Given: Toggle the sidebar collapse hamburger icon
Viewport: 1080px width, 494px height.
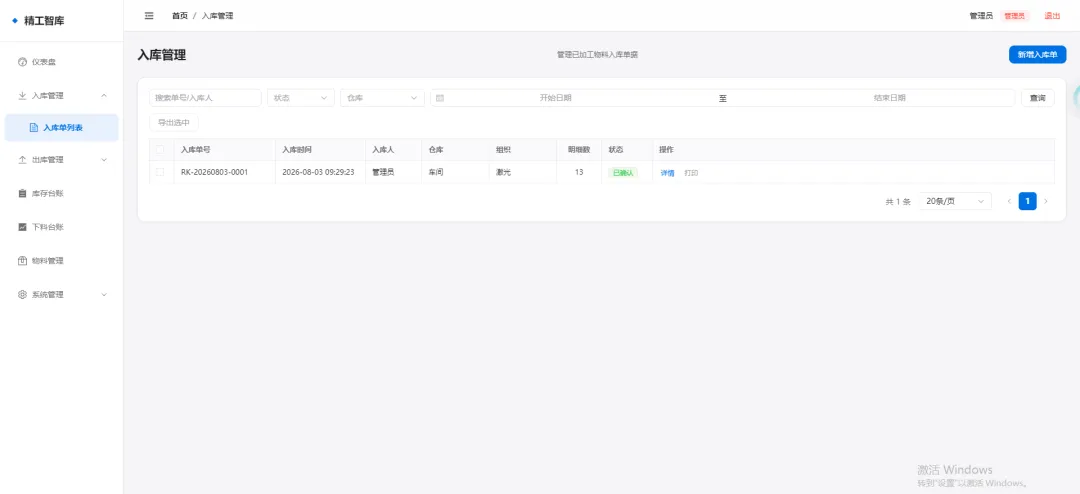Looking at the screenshot, I should pos(149,16).
